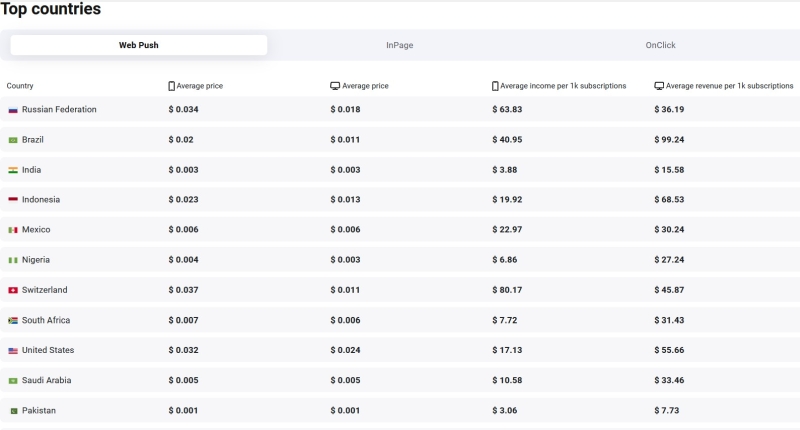Open the InPage tab
The width and height of the screenshot is (800, 430).
click(x=399, y=45)
